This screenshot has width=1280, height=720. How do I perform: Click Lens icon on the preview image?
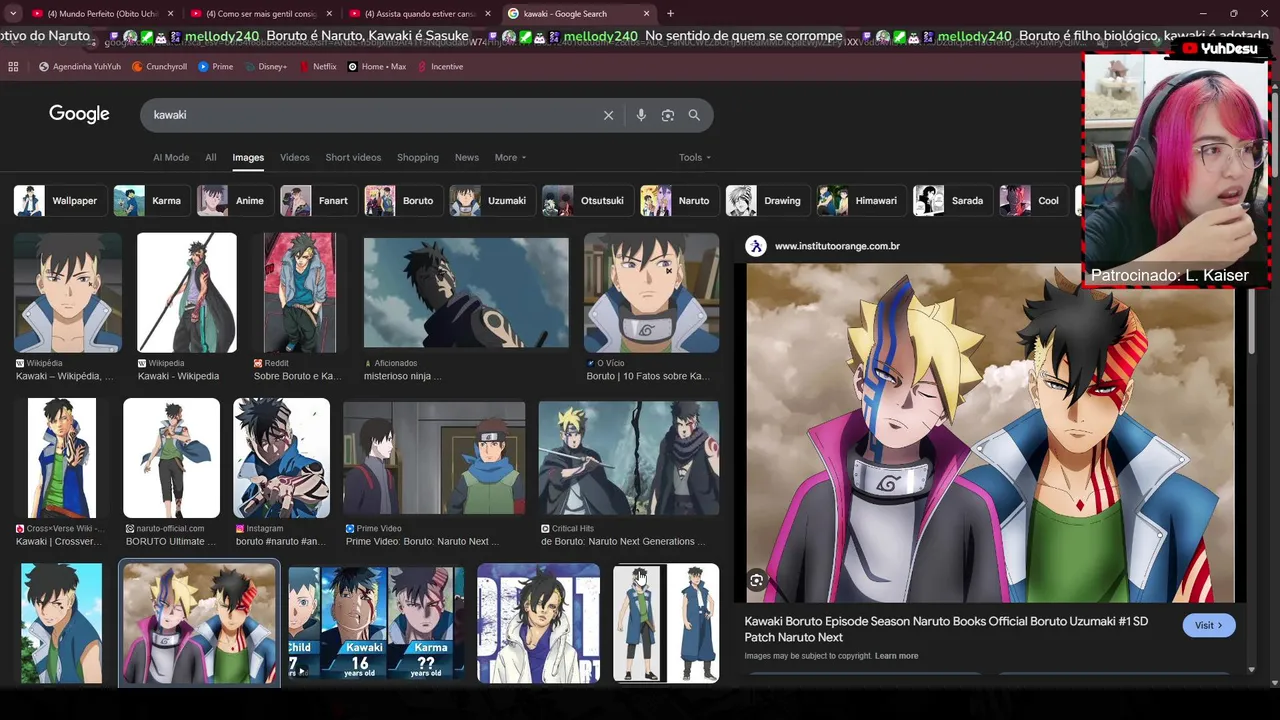[757, 581]
